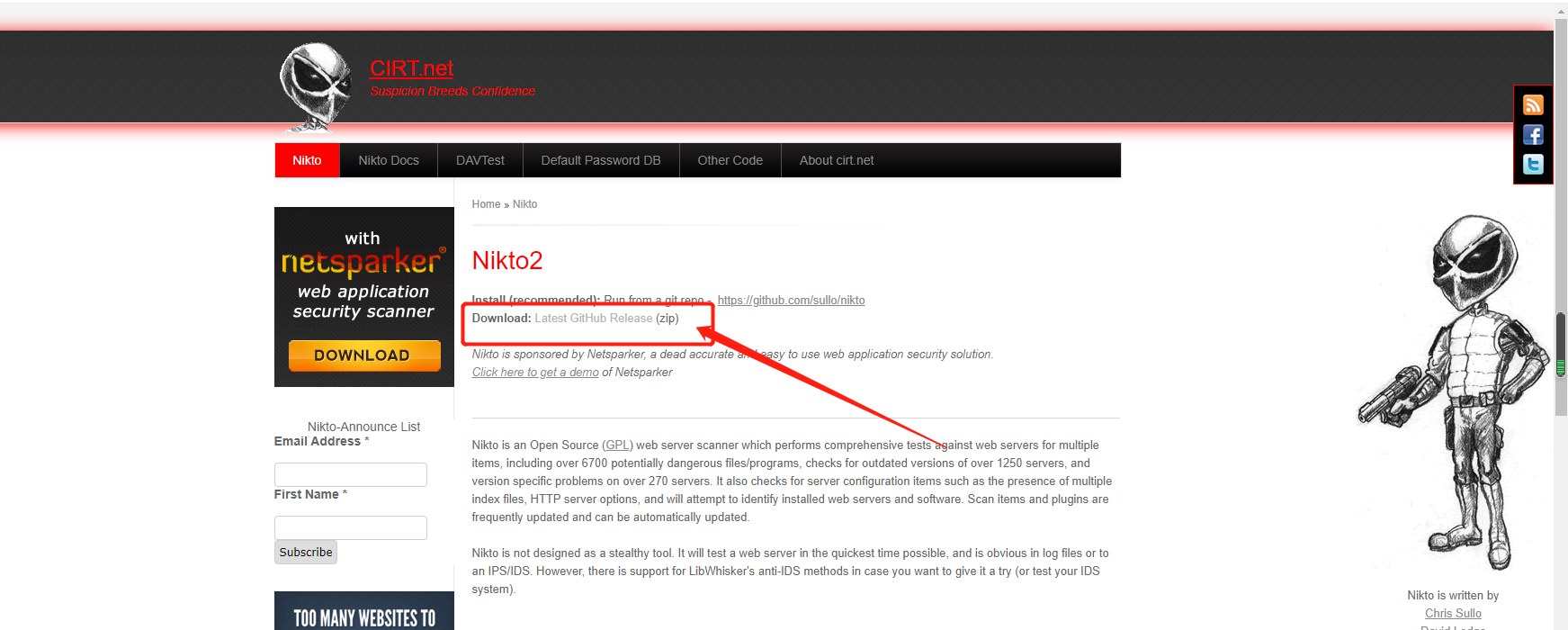Image resolution: width=1568 pixels, height=630 pixels.
Task: Click 'TOO MANY WEBSITES TO' banner
Action: pos(364,611)
